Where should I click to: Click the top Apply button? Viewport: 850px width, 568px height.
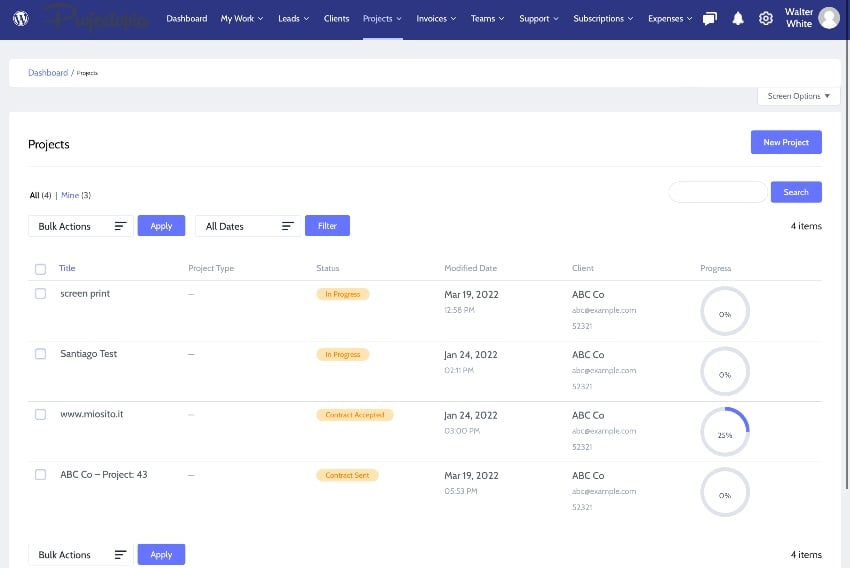[x=161, y=225]
